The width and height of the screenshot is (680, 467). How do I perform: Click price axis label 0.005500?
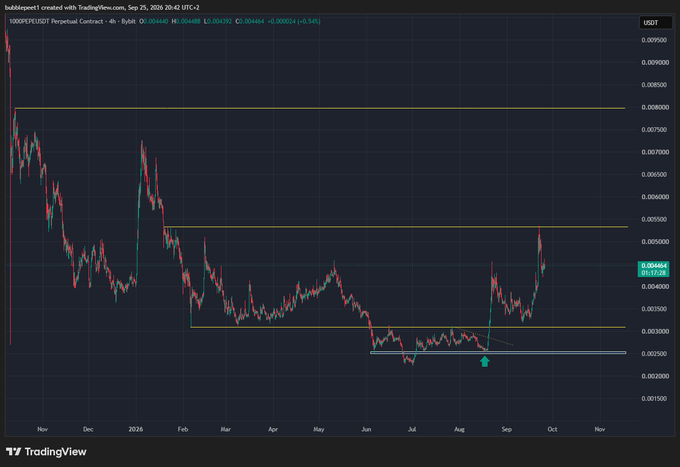click(654, 219)
